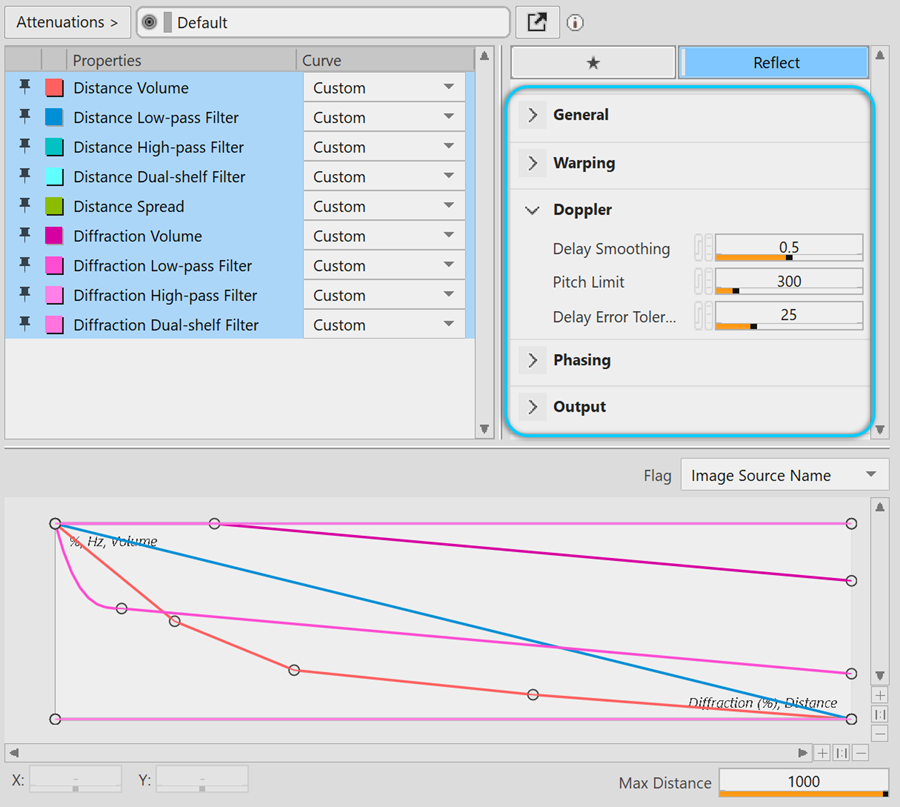
Task: Click the Attenuations breadcrumb button
Action: click(x=66, y=22)
